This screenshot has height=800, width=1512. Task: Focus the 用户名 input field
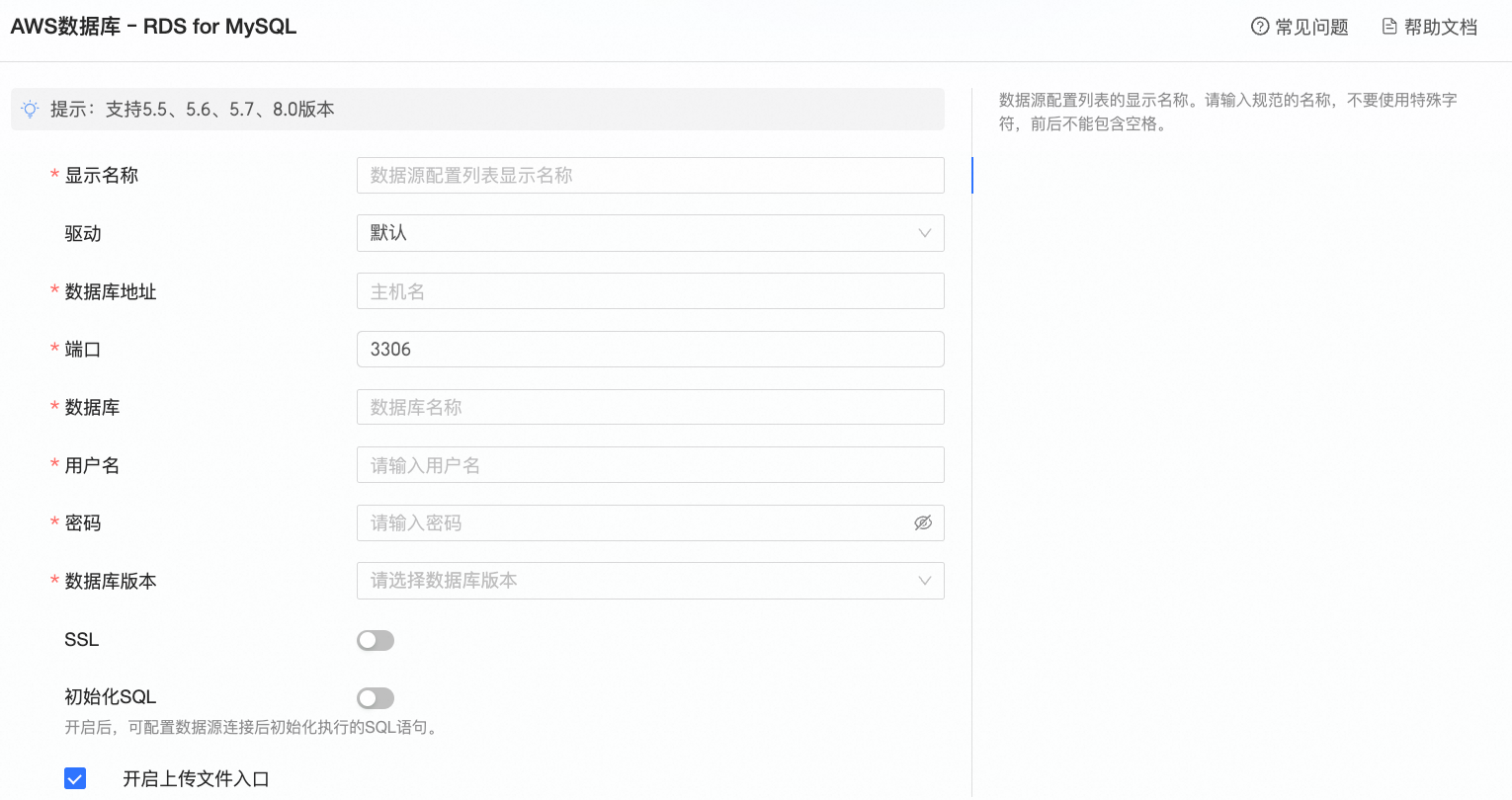coord(650,465)
